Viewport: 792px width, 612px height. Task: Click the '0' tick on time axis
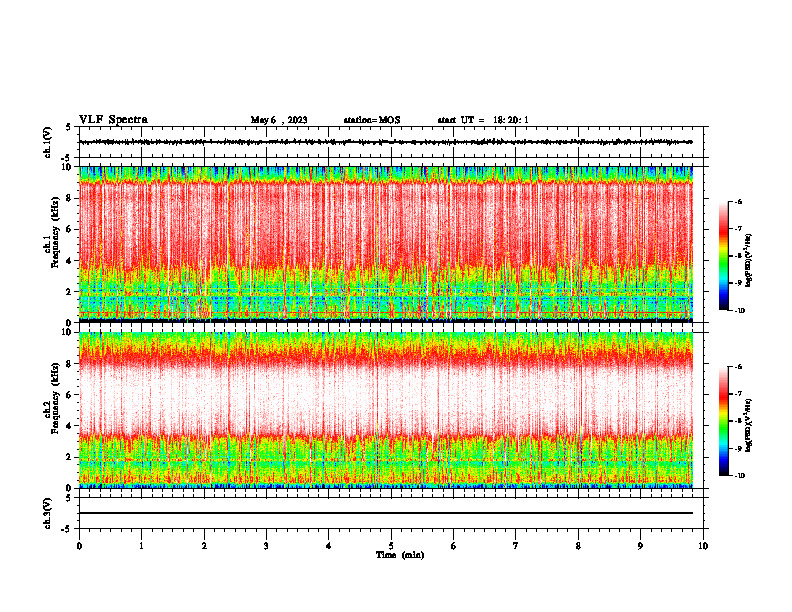79,546
